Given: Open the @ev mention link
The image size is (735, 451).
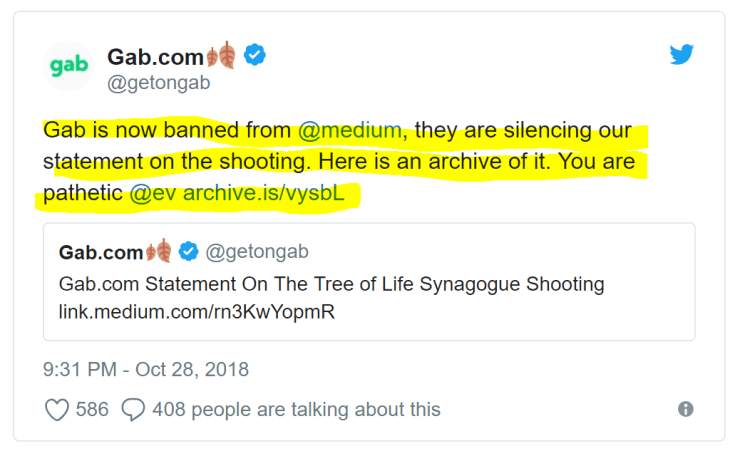Looking at the screenshot, I should pos(153,194).
